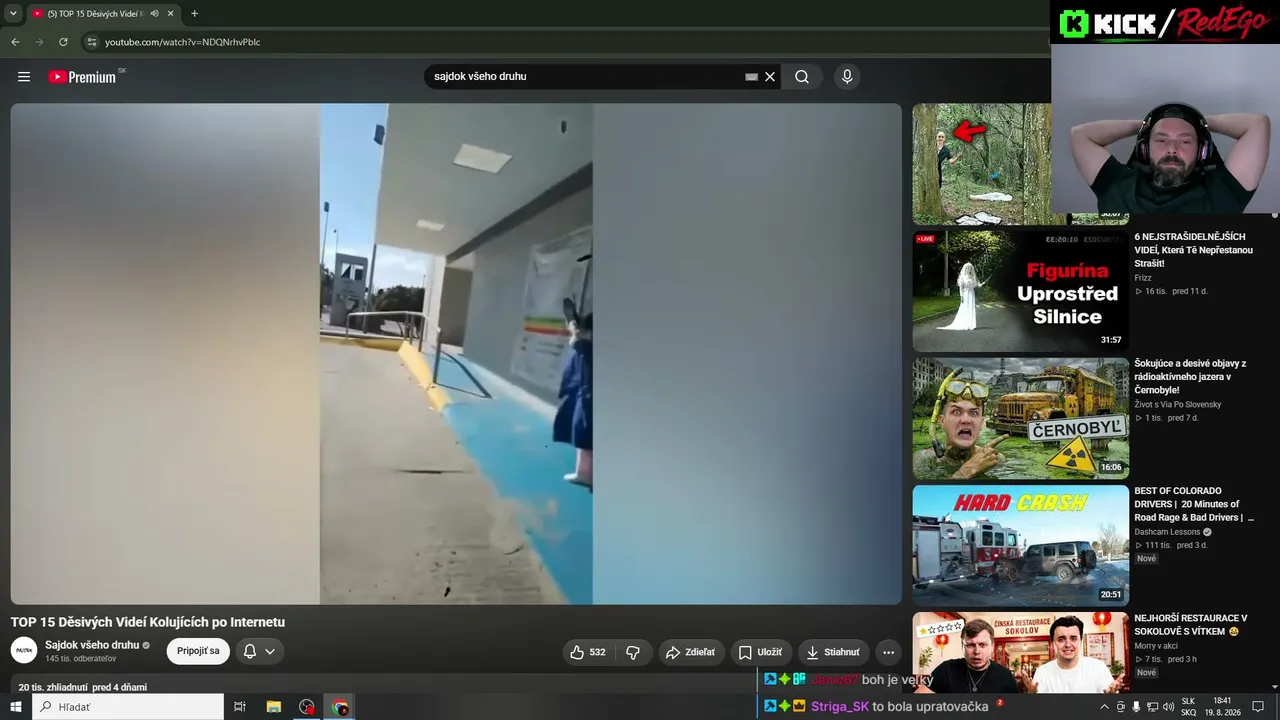
Task: Close the TOP 15 Děsivých Videí tab
Action: [x=171, y=14]
